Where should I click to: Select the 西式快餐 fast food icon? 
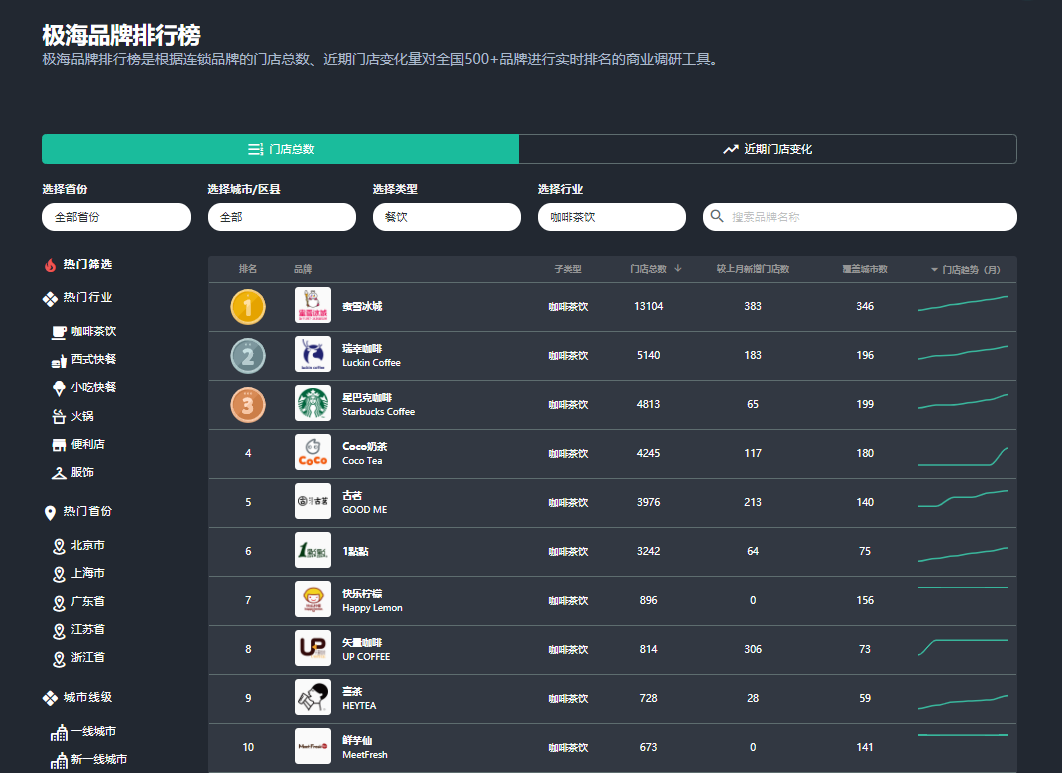coord(60,360)
